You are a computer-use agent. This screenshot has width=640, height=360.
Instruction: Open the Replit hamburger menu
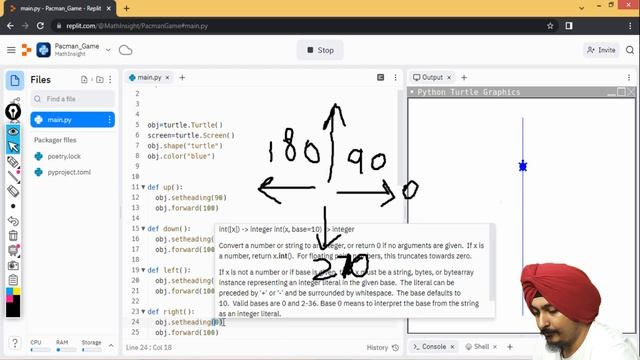coord(11,50)
